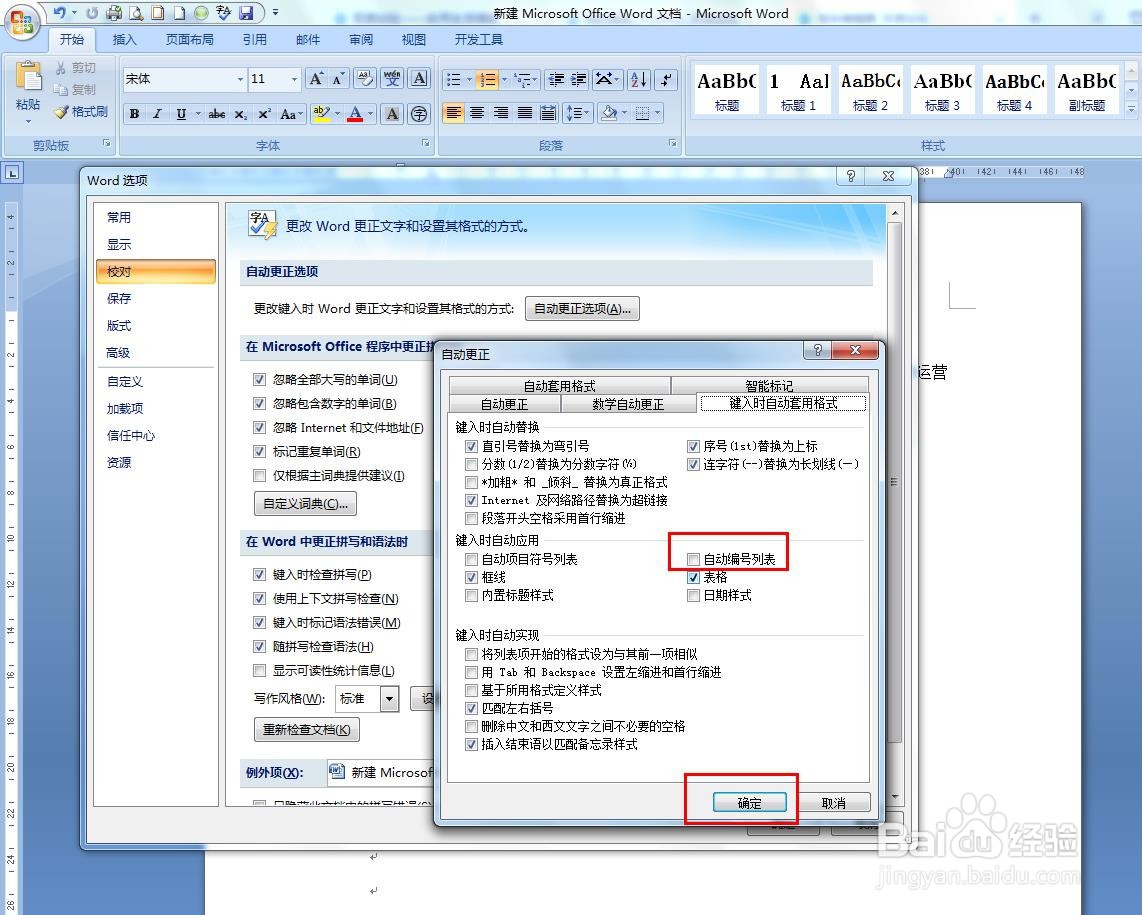
Task: Click the font color red A swatch
Action: coord(355,114)
